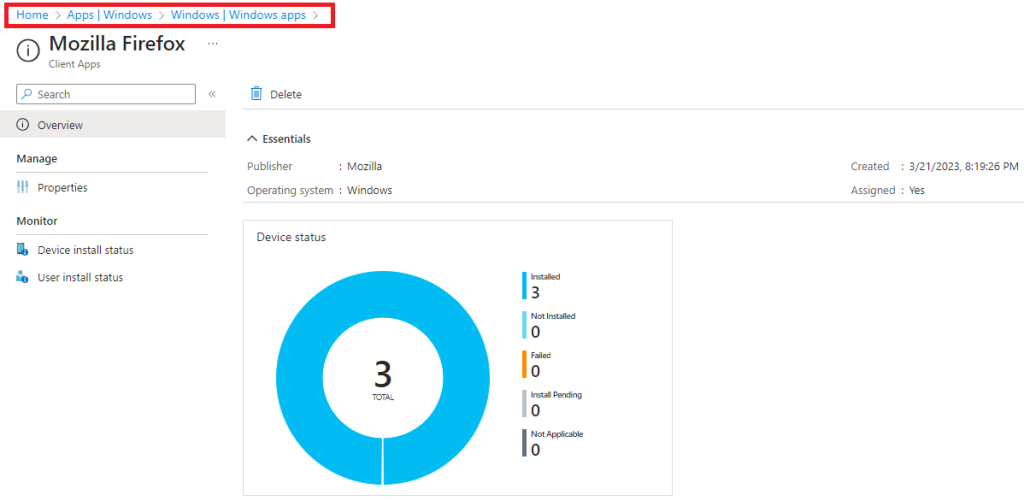This screenshot has height=501, width=1024.
Task: Open the ellipsis more options menu
Action: (x=212, y=44)
